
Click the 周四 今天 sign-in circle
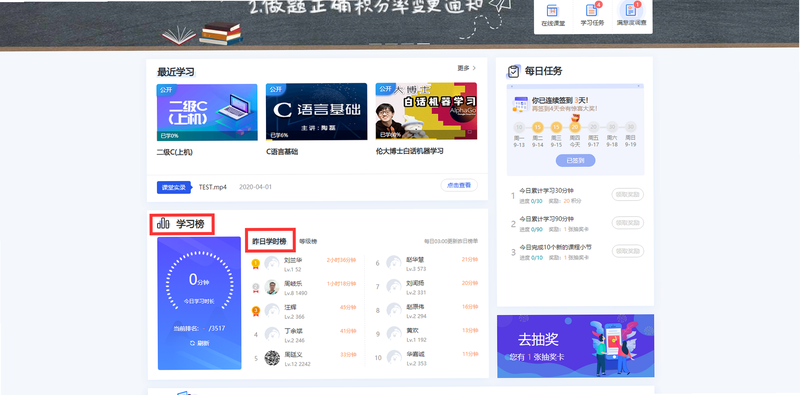[x=575, y=128]
